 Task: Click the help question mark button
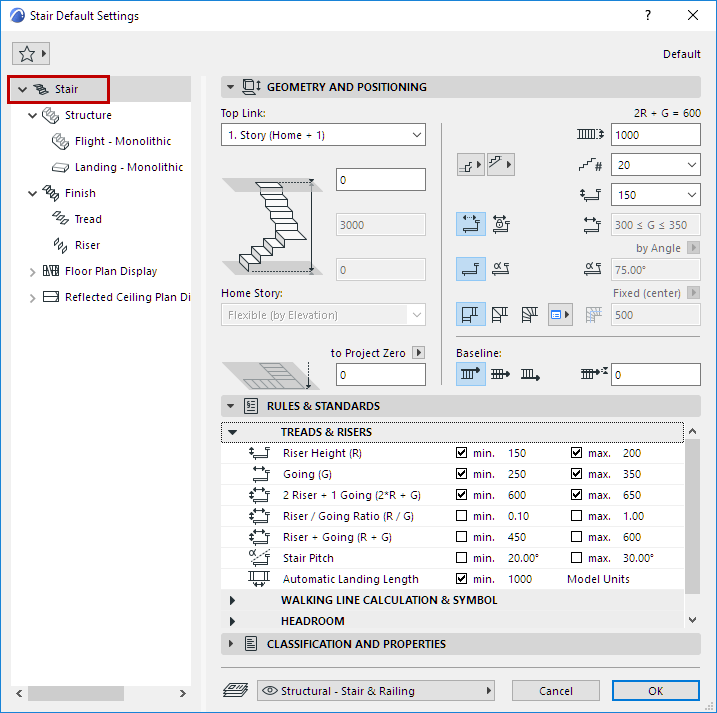pos(647,16)
